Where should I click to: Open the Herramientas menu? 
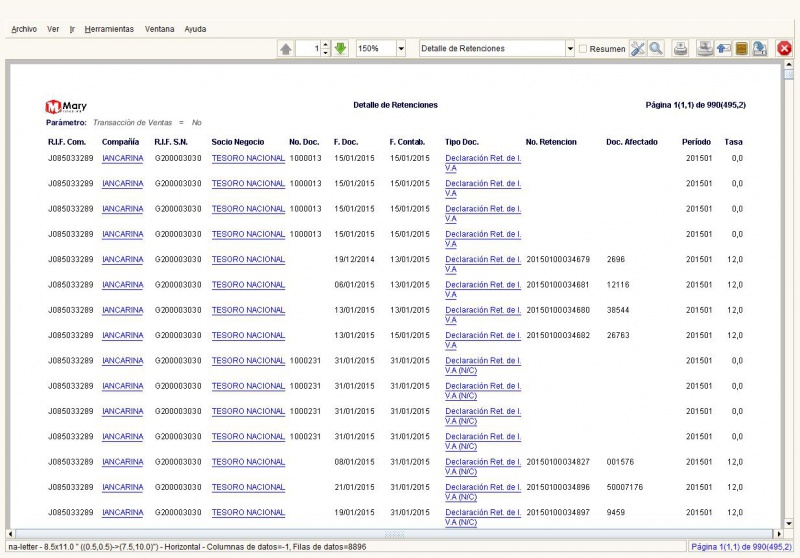109,29
